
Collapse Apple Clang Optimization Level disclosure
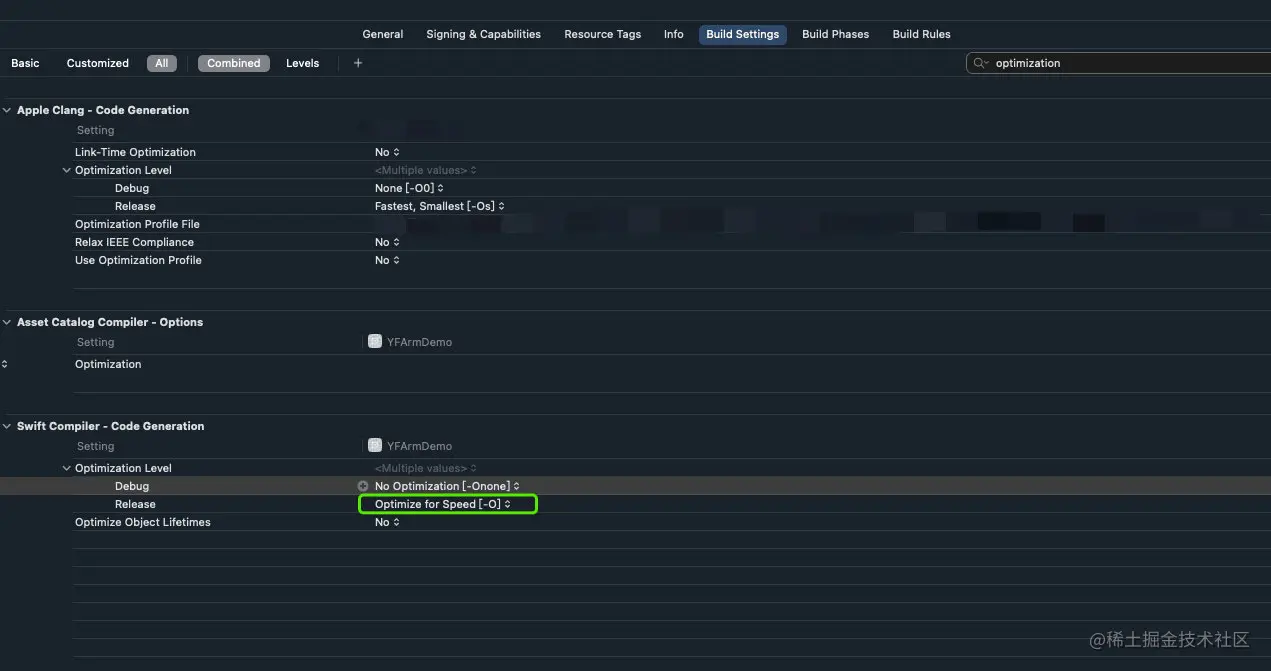click(x=67, y=170)
